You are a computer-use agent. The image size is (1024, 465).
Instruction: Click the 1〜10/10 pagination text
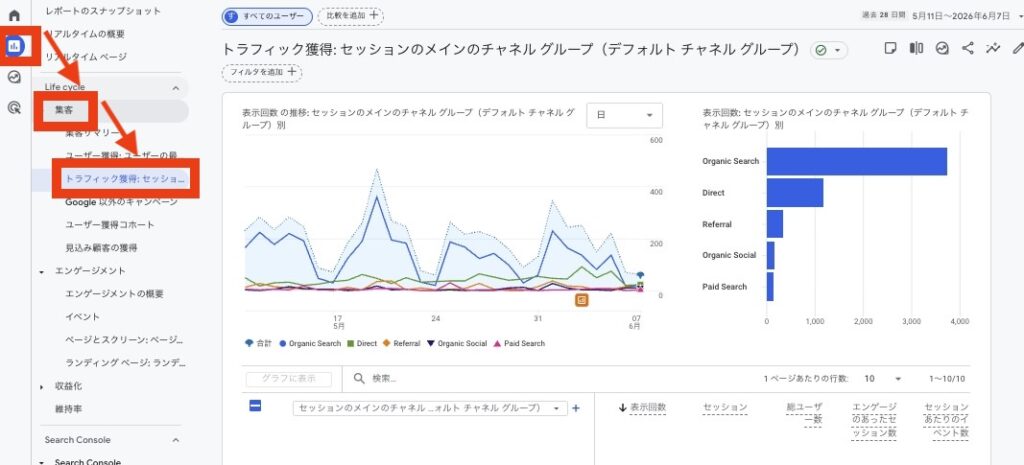coord(947,379)
